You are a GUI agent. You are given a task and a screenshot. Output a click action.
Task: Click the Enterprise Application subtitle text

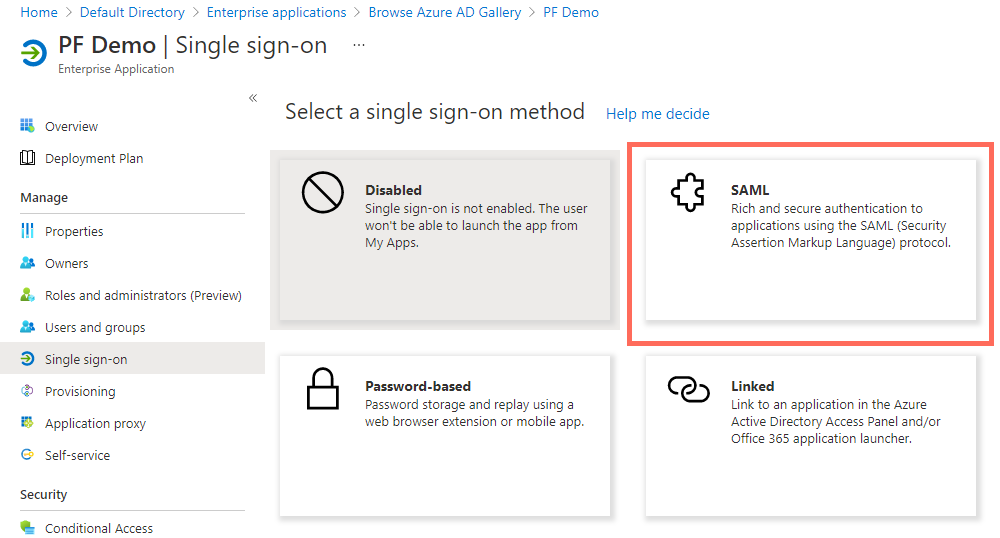116,69
